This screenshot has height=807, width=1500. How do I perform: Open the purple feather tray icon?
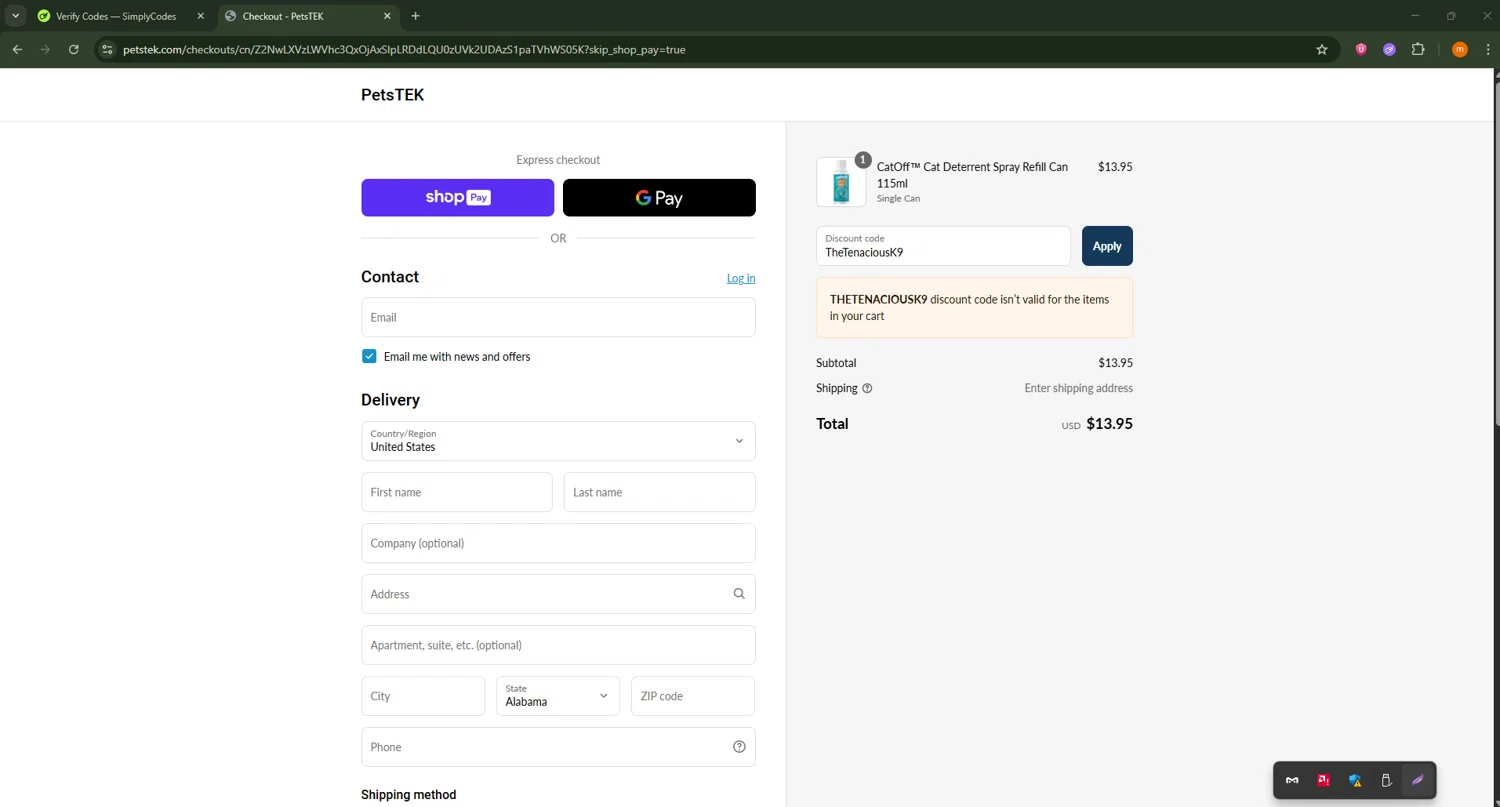(1417, 780)
